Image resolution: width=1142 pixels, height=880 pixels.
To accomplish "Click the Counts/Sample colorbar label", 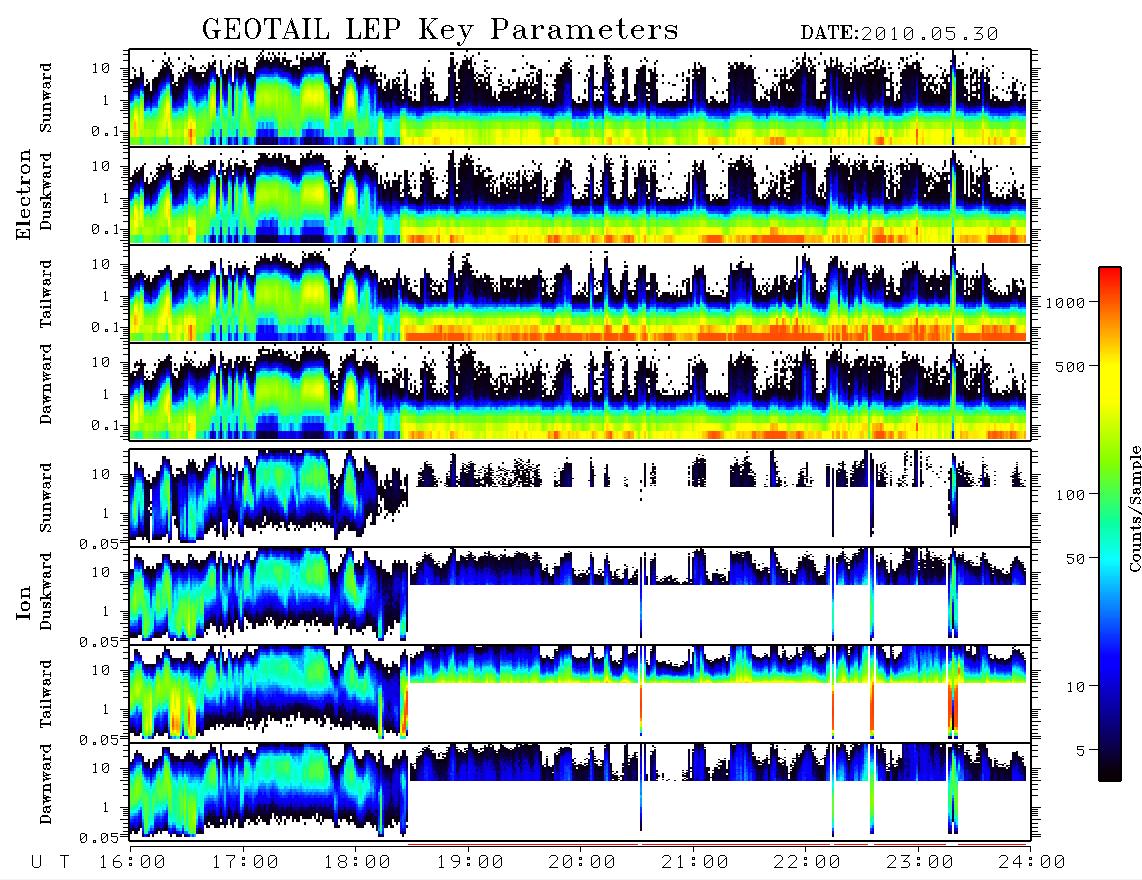I will tap(1134, 508).
